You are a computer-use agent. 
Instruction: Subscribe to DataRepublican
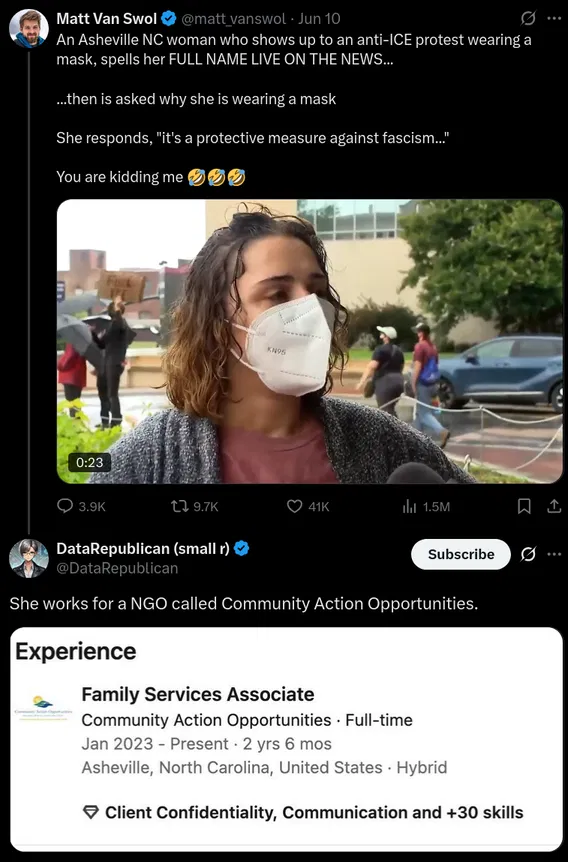(x=461, y=554)
